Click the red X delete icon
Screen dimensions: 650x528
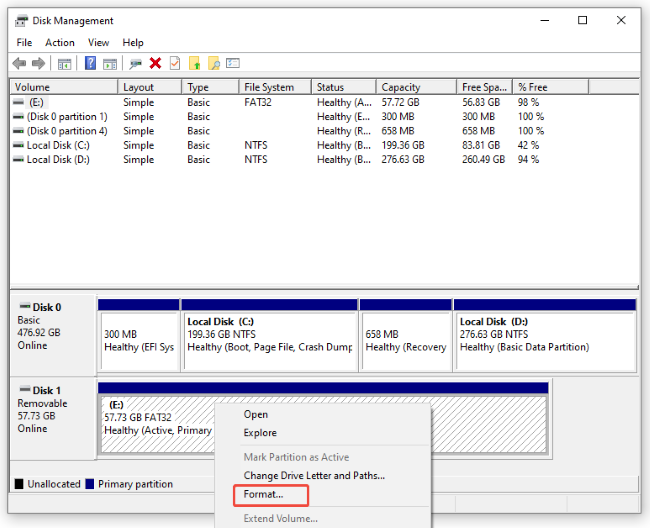155,63
